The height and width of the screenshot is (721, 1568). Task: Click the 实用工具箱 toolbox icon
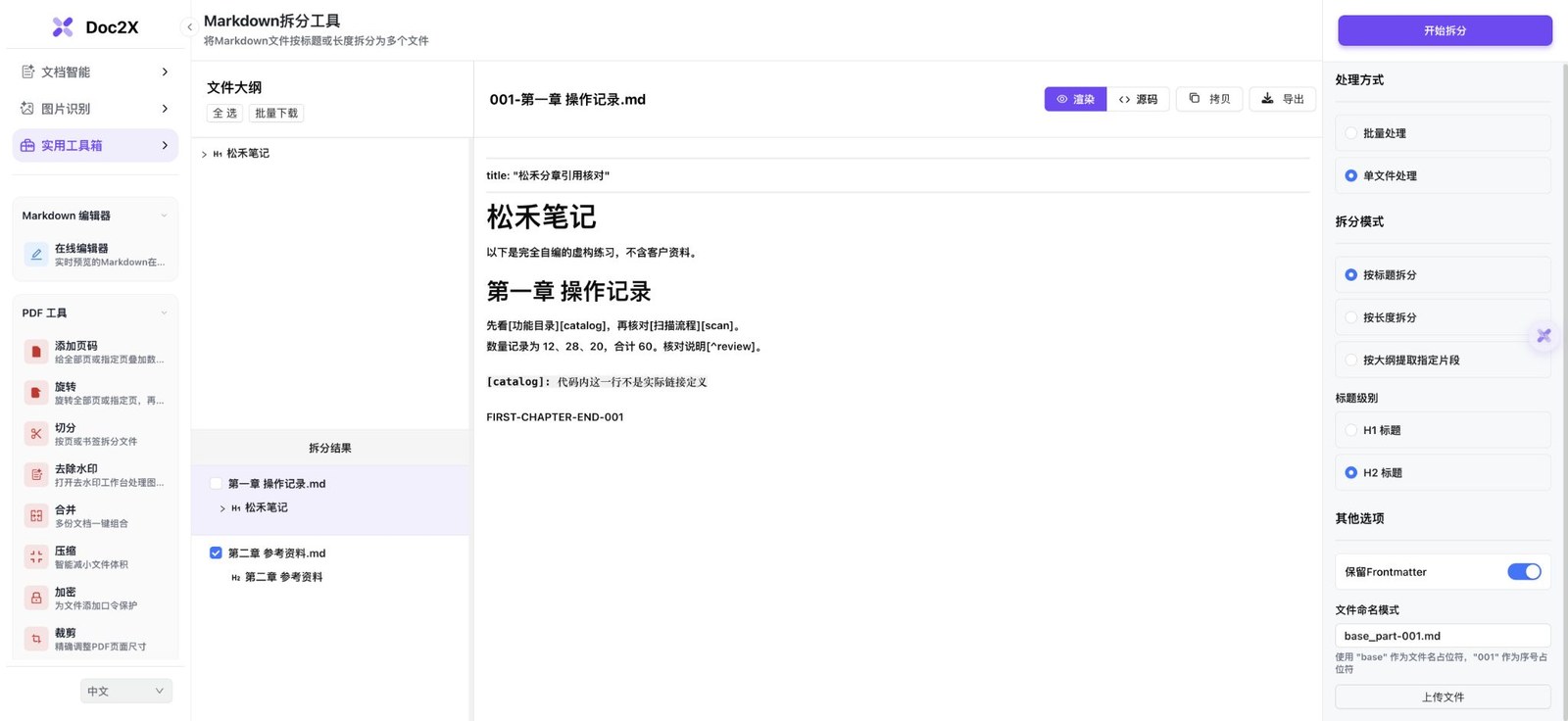[27, 145]
